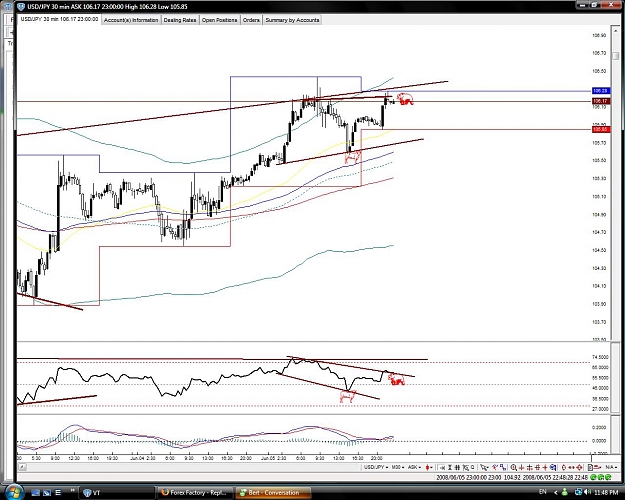
Task: Switch to the Account(s) Information tab
Action: 131,20
